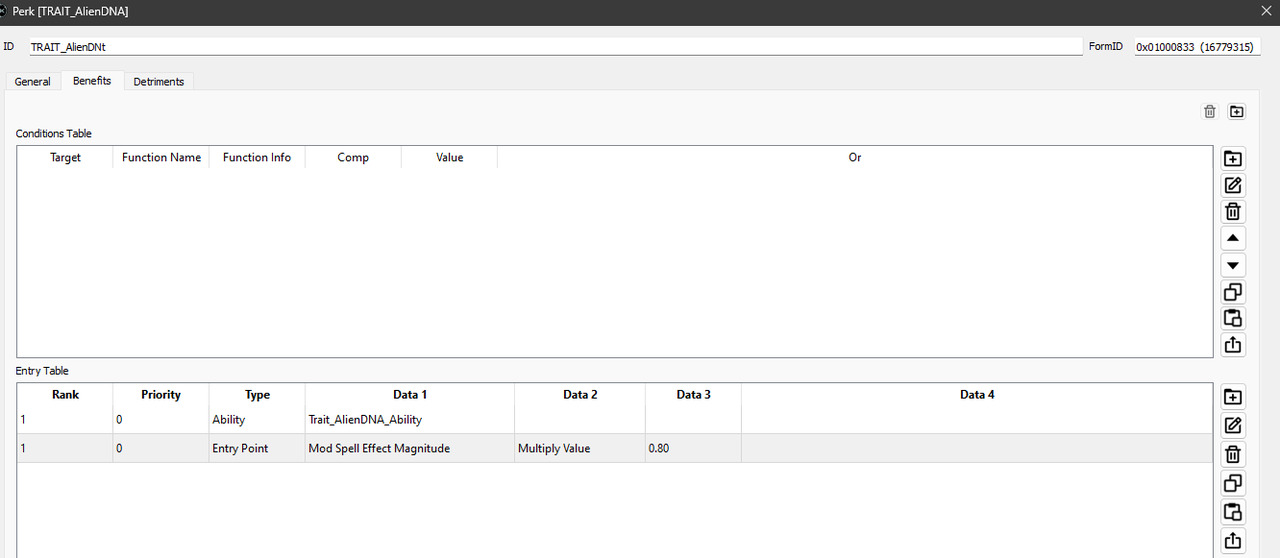Click the Data 3 column header
The width and height of the screenshot is (1280, 558).
click(x=693, y=395)
